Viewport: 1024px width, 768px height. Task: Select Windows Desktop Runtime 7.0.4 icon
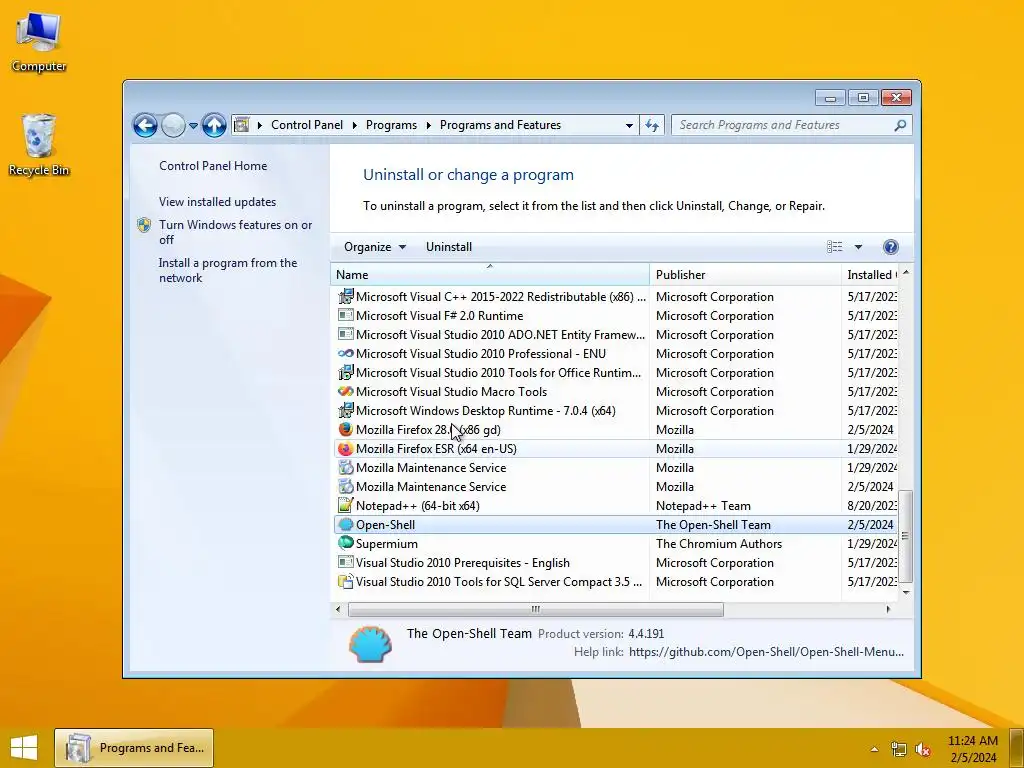tap(345, 410)
